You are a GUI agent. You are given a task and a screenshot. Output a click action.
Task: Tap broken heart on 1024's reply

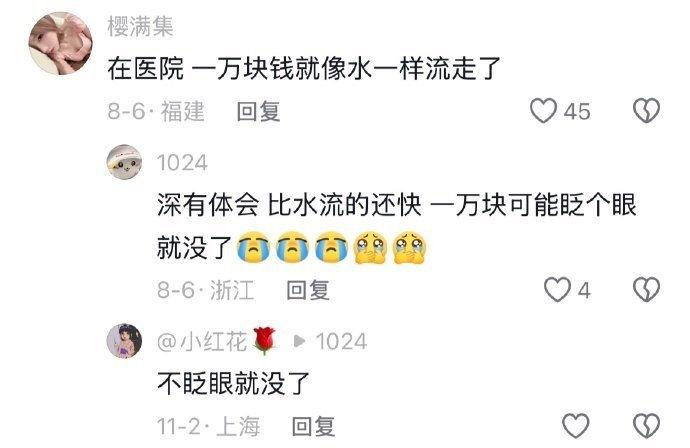[646, 290]
